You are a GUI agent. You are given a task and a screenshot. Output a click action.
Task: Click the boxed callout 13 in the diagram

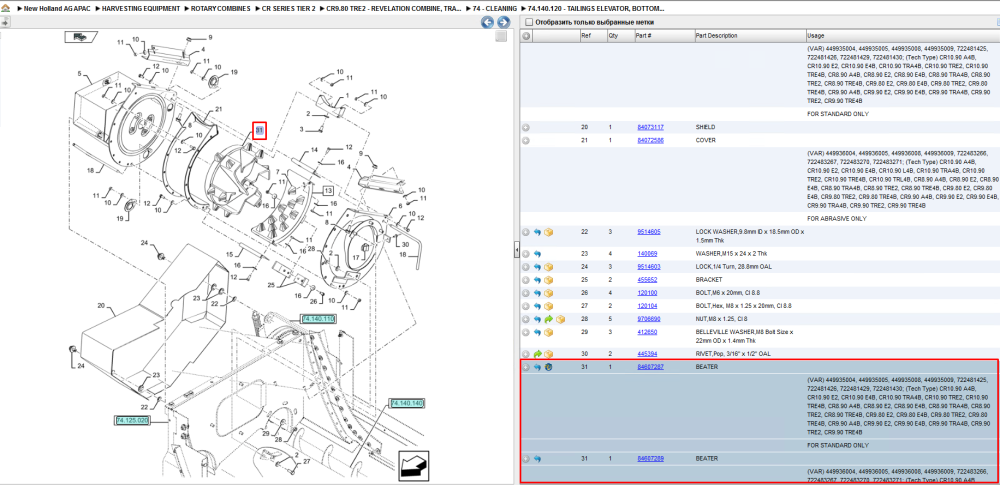point(327,191)
